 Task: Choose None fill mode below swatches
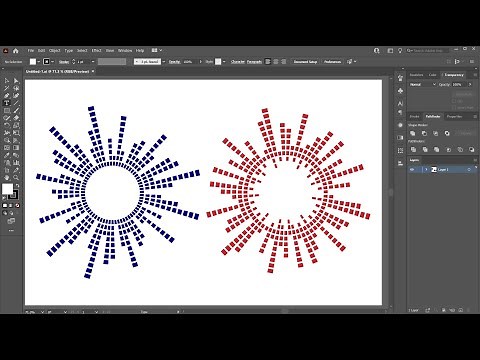17,206
